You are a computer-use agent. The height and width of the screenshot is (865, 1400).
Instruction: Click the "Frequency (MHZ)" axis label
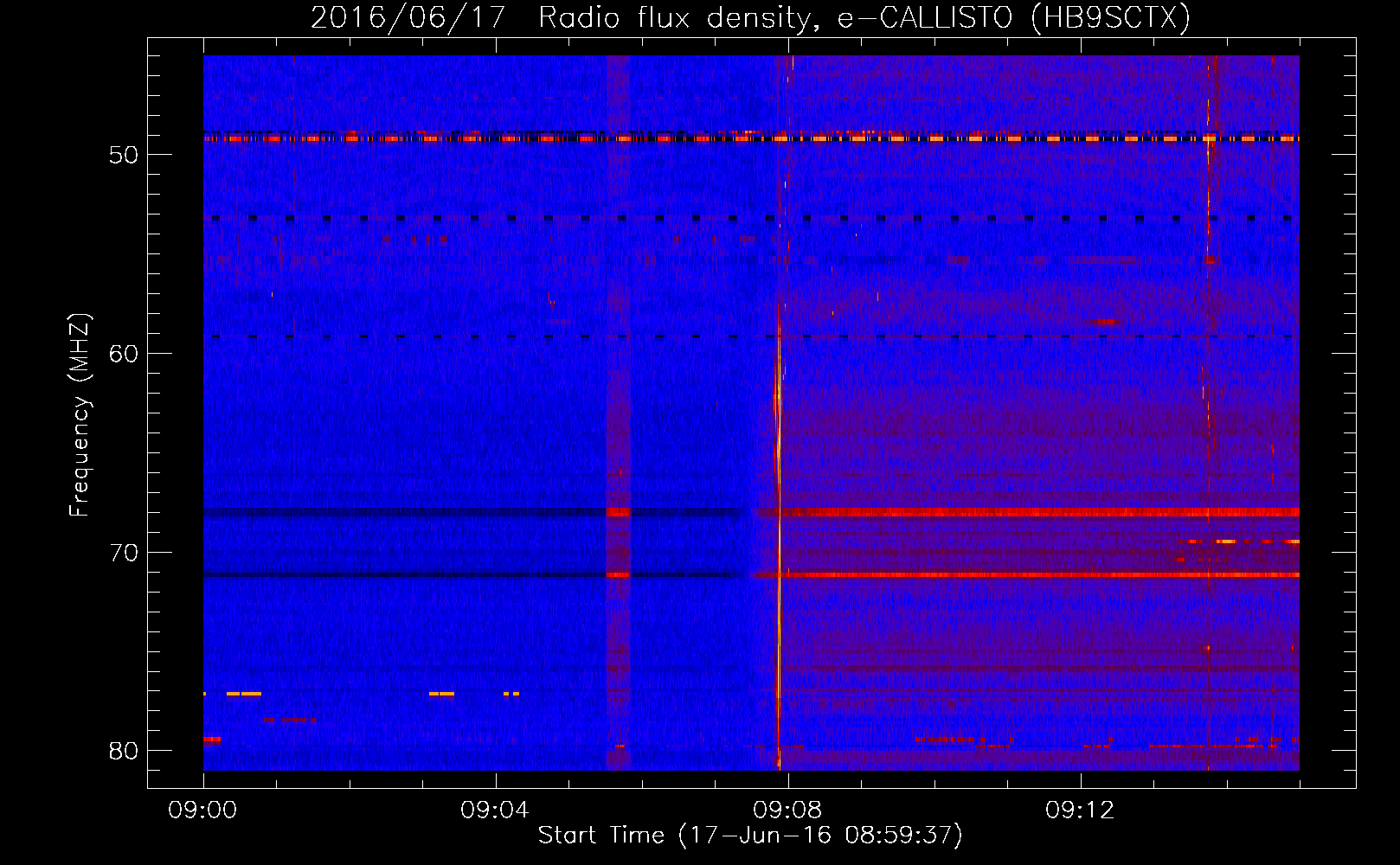(x=79, y=415)
